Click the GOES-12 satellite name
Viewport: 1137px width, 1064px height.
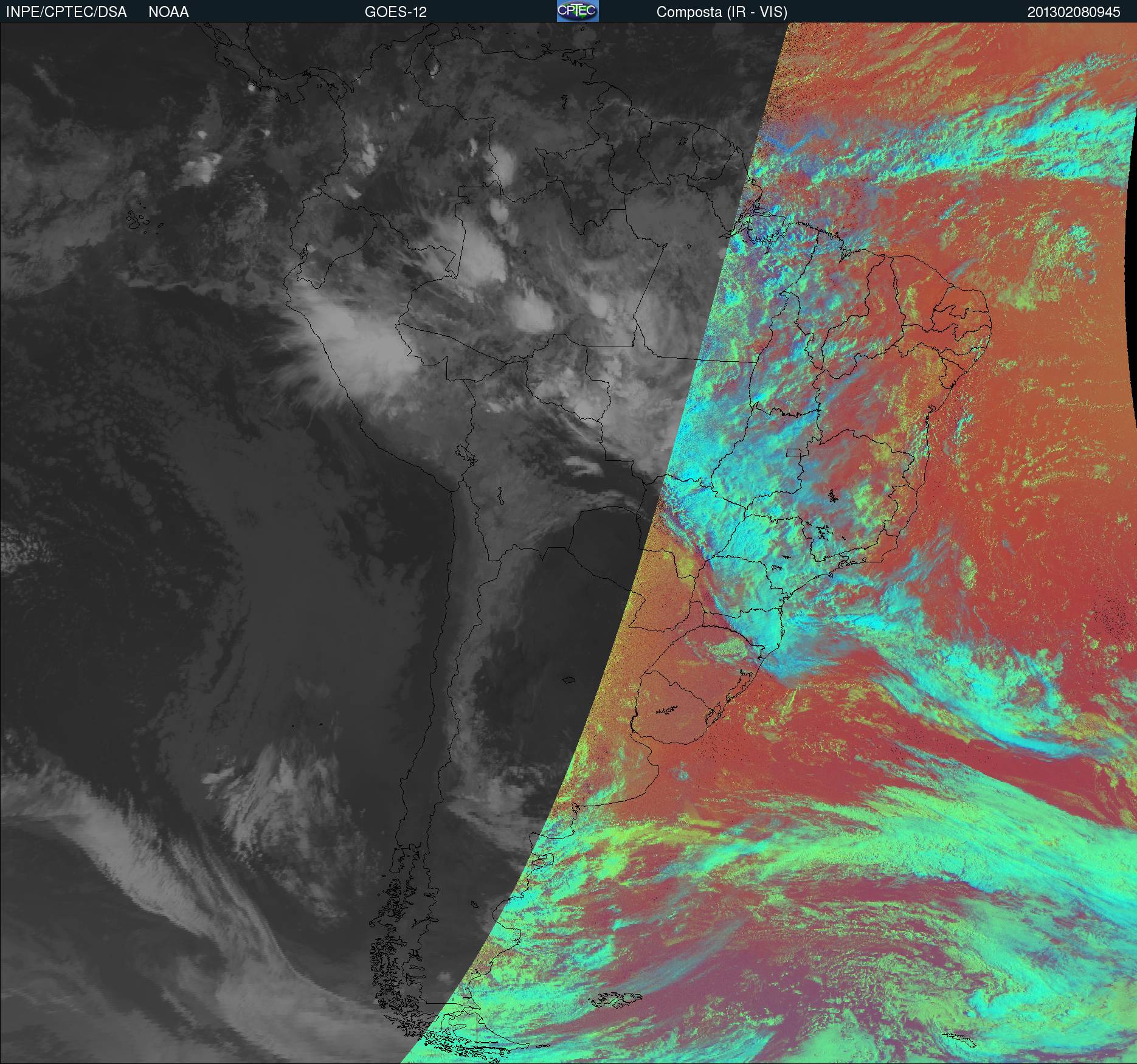click(x=395, y=12)
